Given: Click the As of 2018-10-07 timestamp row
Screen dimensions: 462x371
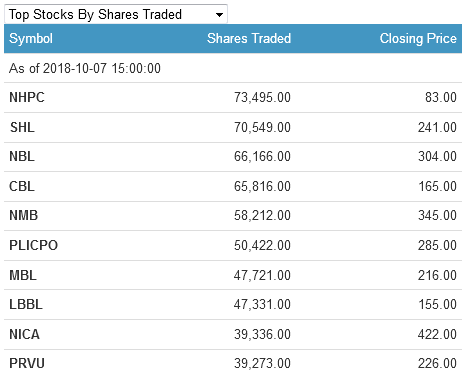Looking at the screenshot, I should (x=233, y=68).
